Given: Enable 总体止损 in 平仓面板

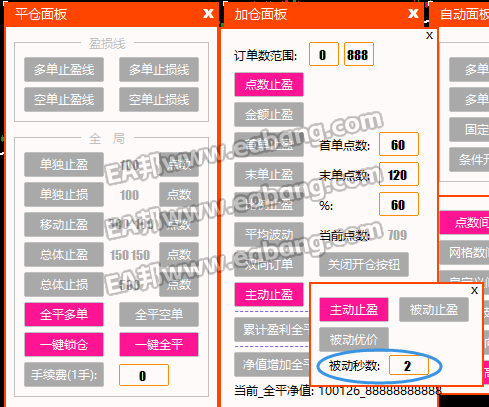Looking at the screenshot, I should 64,284.
